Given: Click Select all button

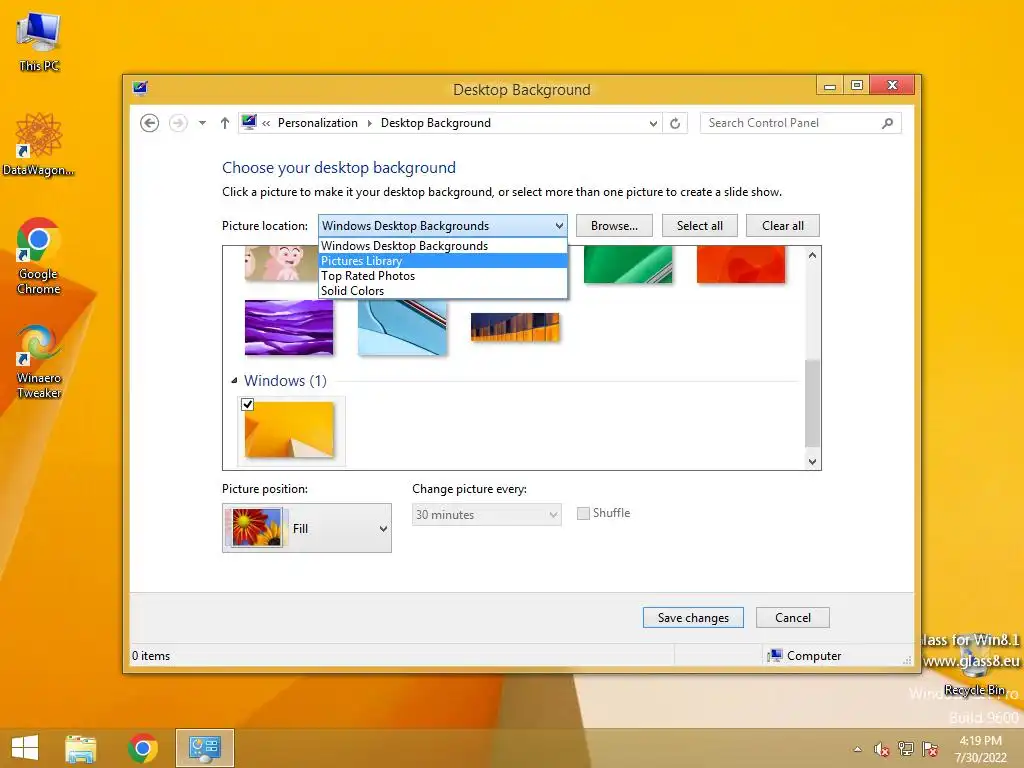Looking at the screenshot, I should pyautogui.click(x=699, y=226).
